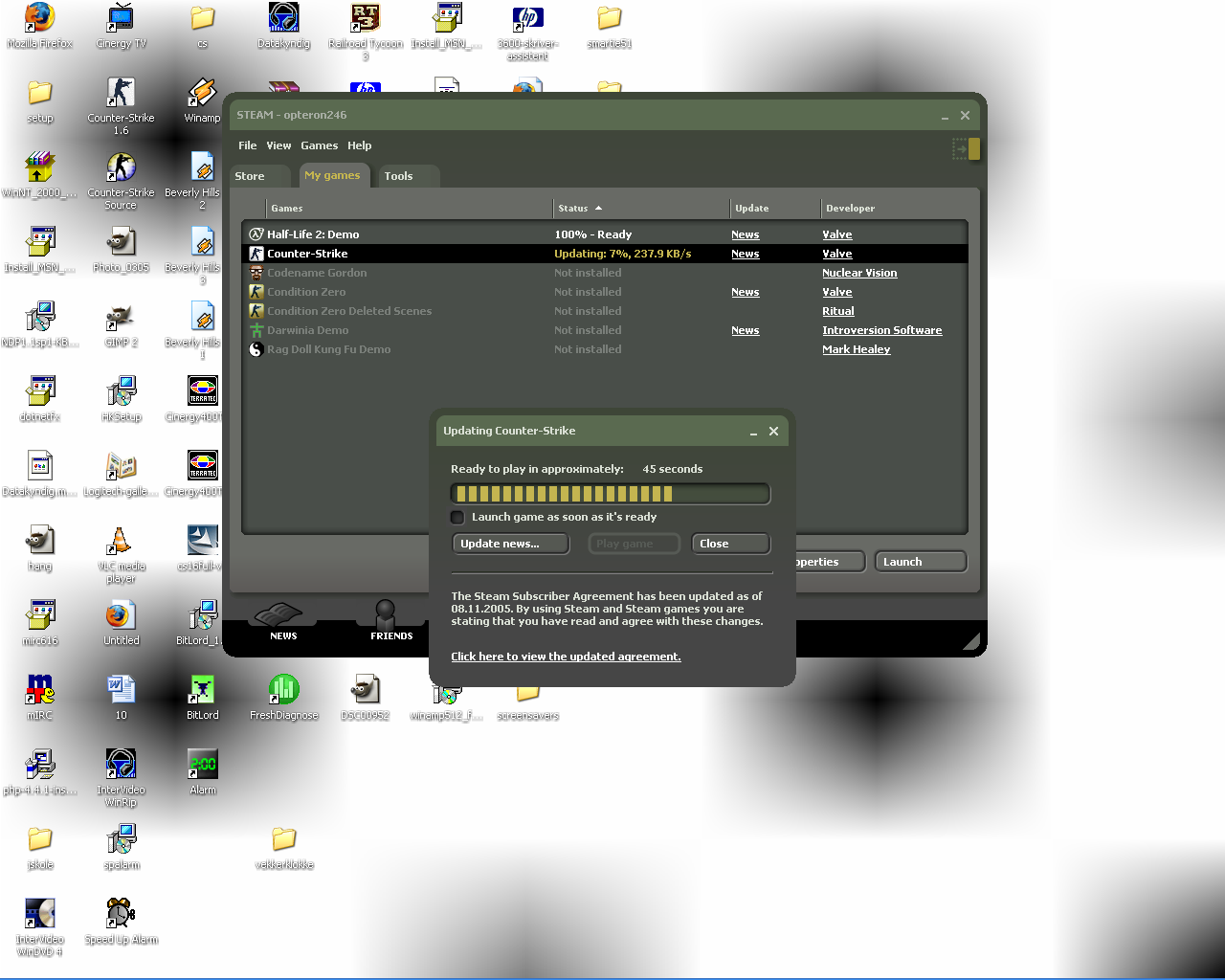The width and height of the screenshot is (1225, 980).
Task: Open News link for Counter-Strike row
Action: coord(745,254)
